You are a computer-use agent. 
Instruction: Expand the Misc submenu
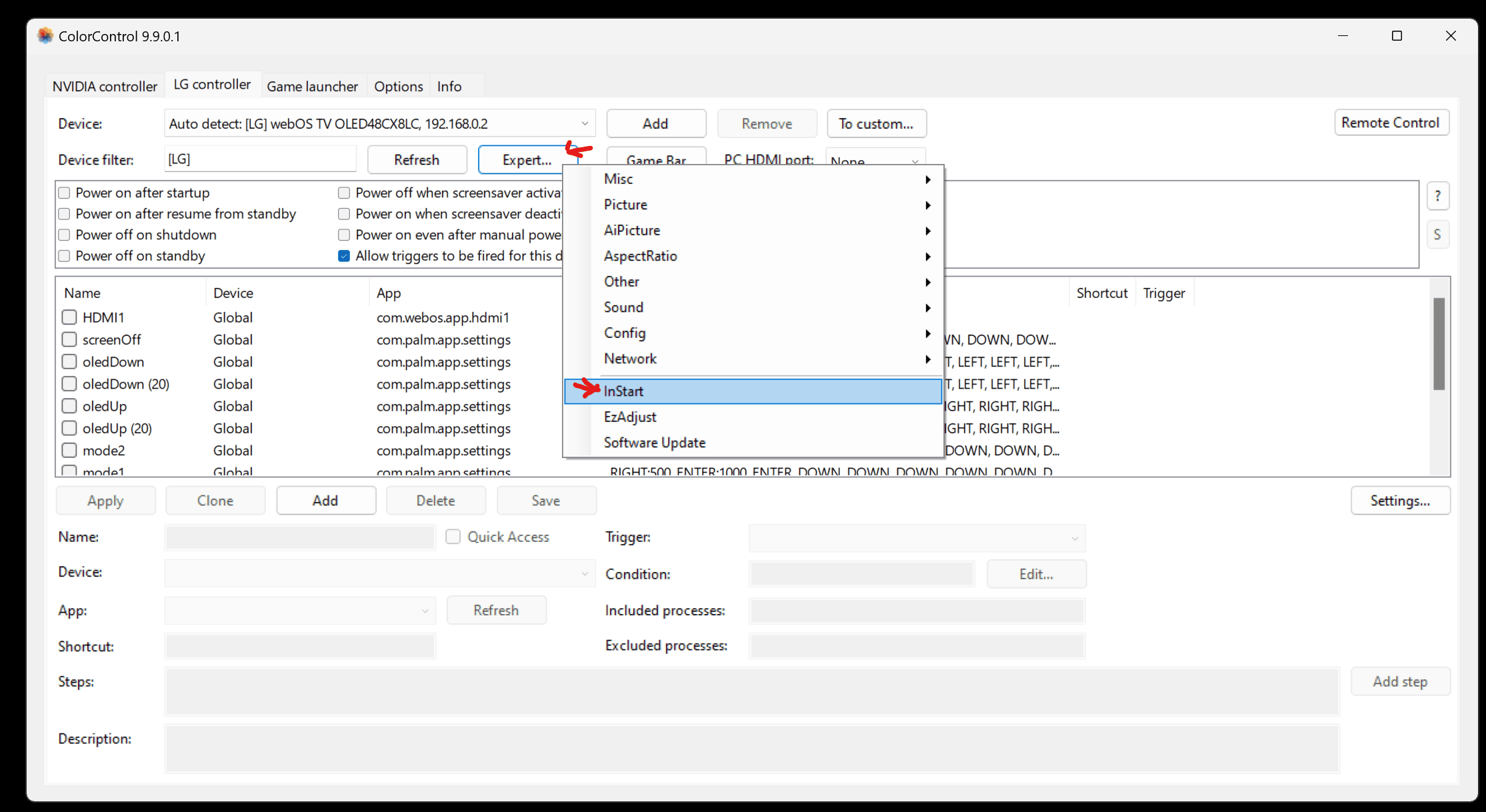(x=753, y=179)
